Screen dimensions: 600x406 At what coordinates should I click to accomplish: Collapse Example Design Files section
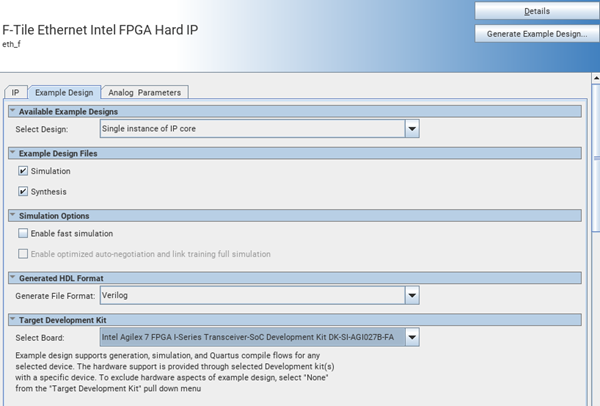(13, 153)
